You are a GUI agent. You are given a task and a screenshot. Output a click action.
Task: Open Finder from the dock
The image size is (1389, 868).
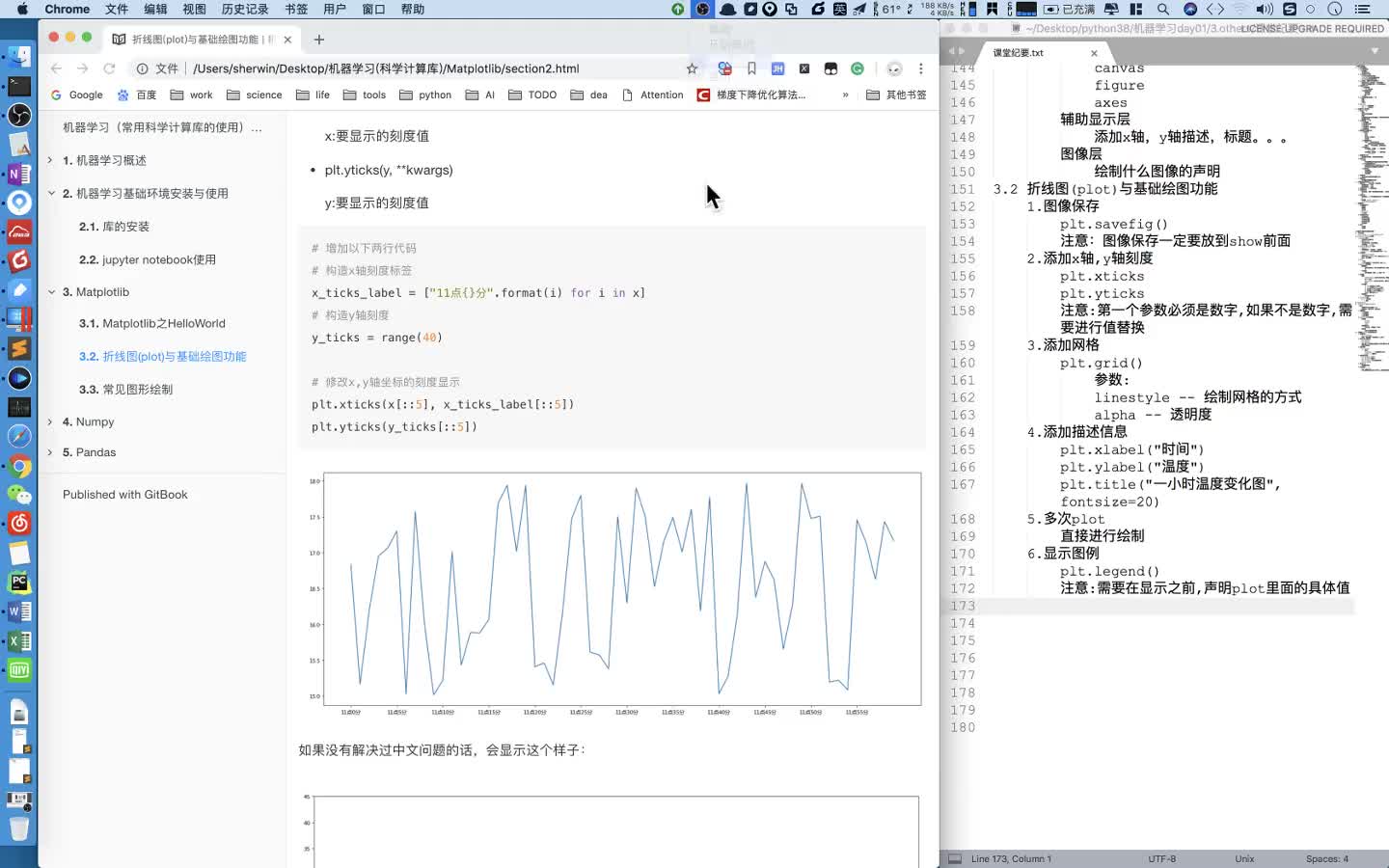[19, 56]
